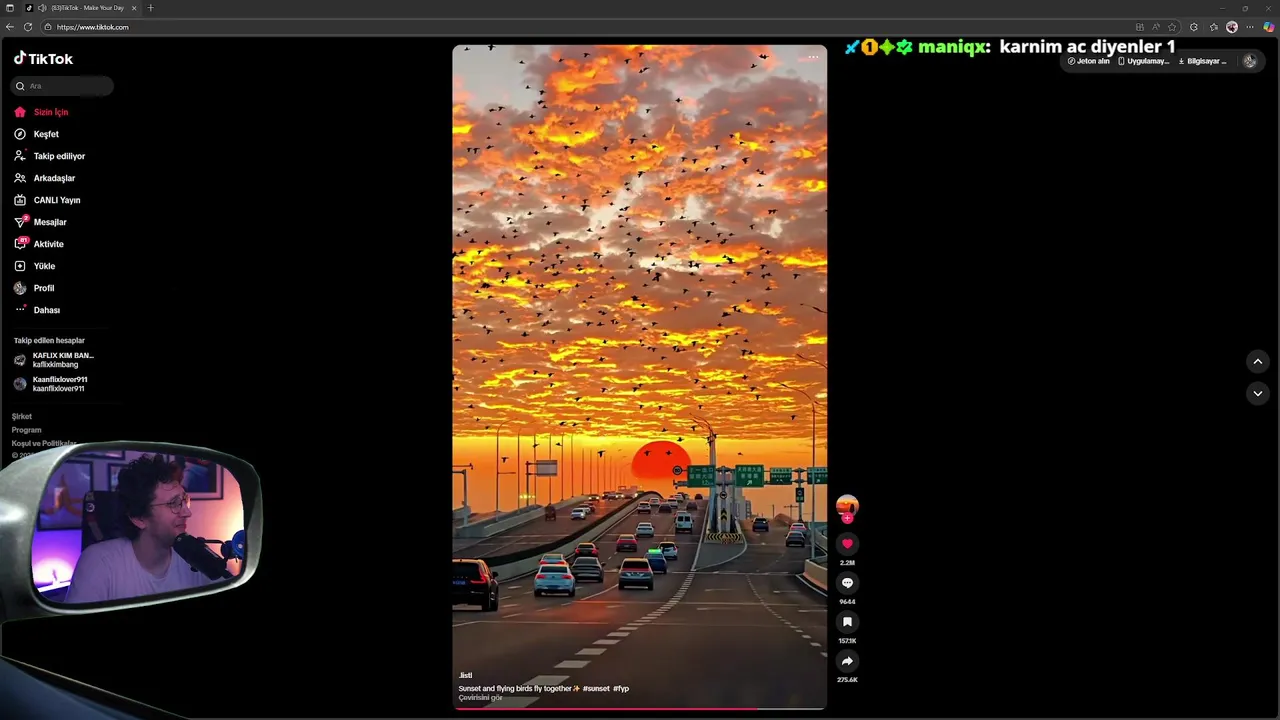Click Yükle to upload video

[x=35, y=266]
